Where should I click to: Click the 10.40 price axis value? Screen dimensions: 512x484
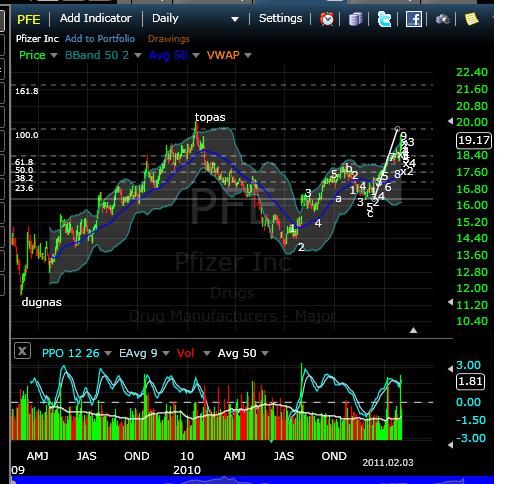click(472, 321)
